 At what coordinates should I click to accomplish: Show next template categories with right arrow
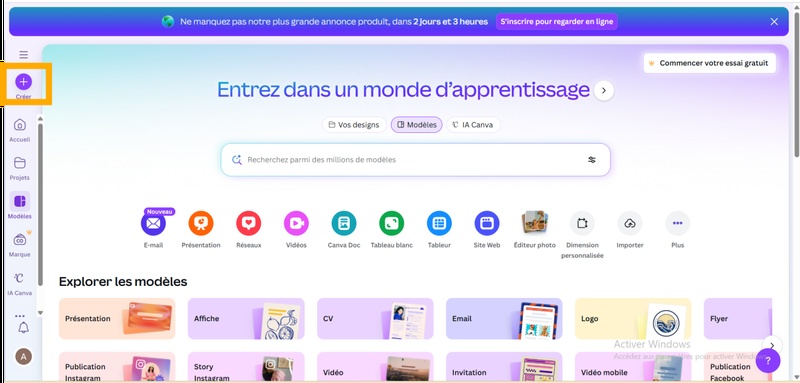(772, 345)
